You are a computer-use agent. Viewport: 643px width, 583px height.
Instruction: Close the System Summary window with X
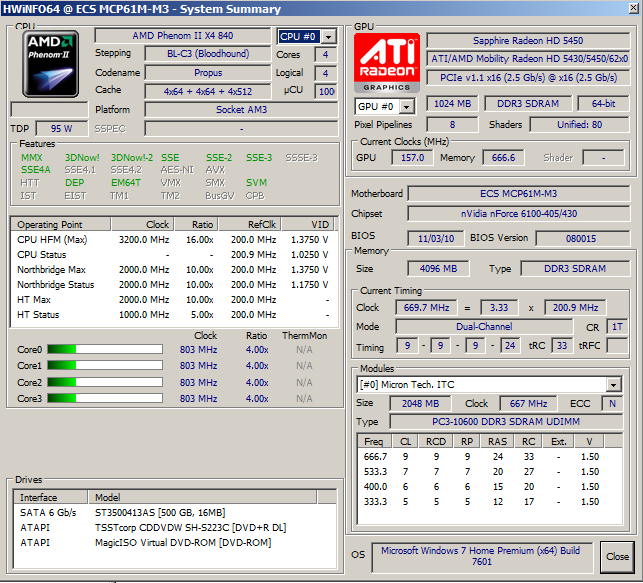point(634,8)
